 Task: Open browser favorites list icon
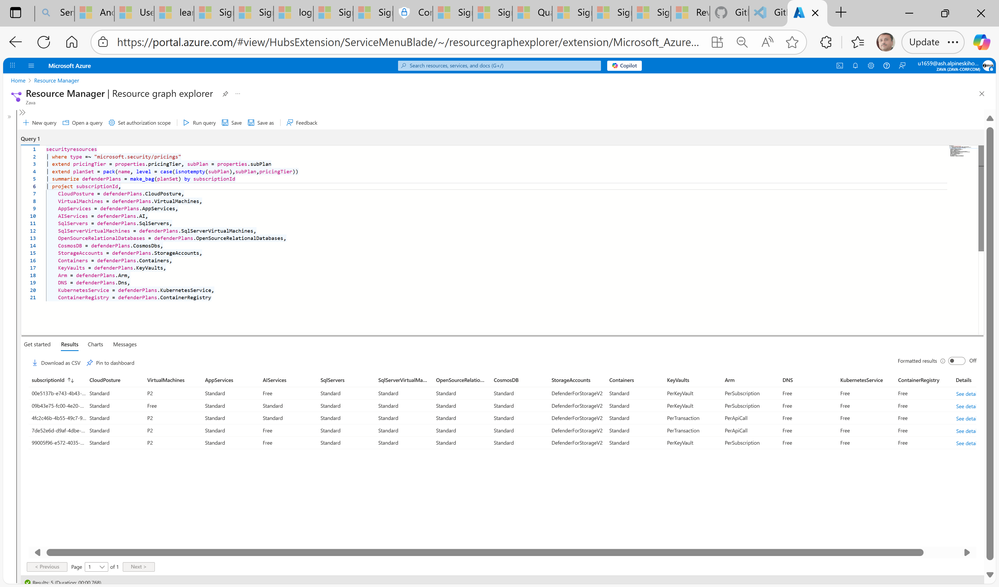point(858,42)
